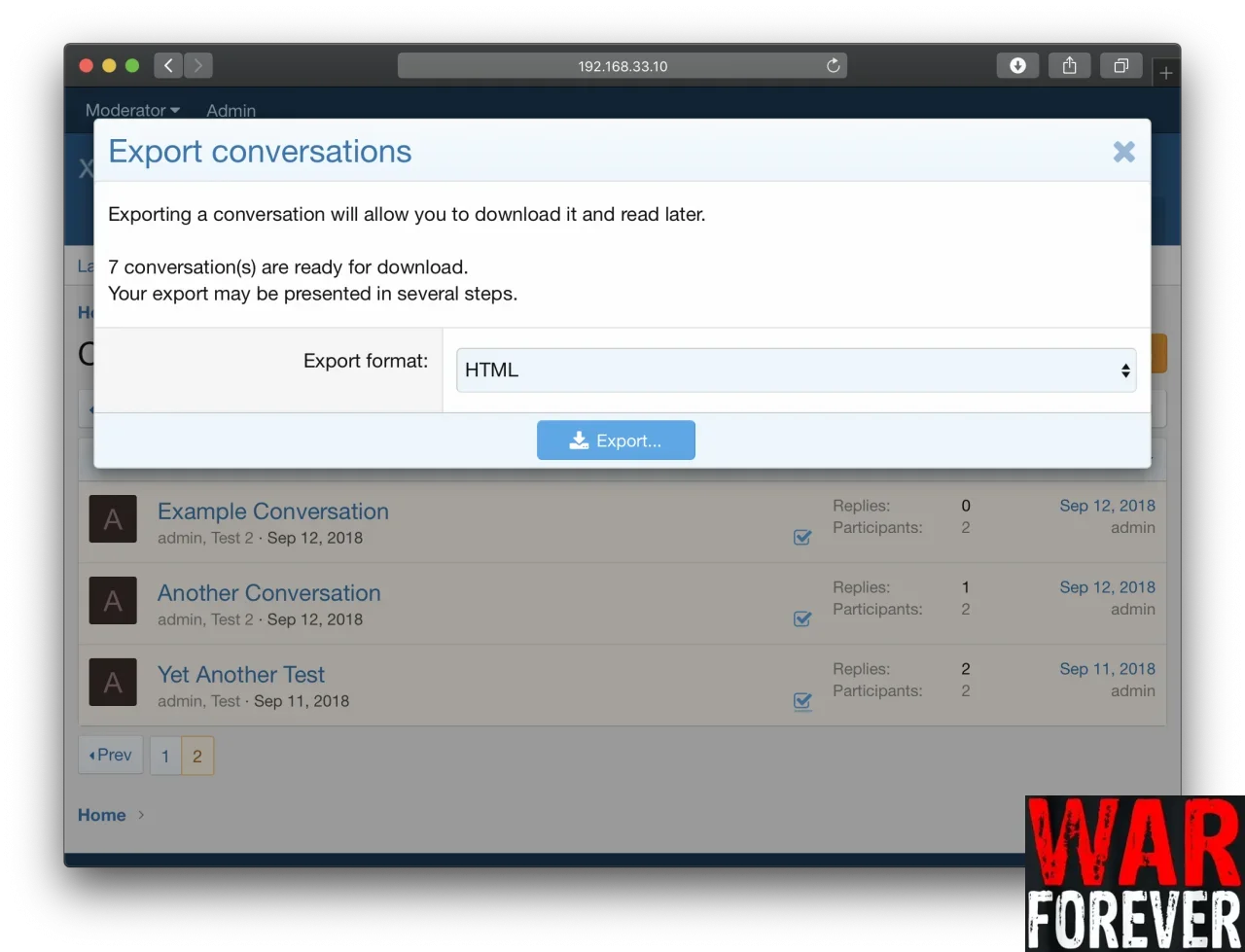Click the Home breadcrumb link
1245x952 pixels.
coord(102,815)
